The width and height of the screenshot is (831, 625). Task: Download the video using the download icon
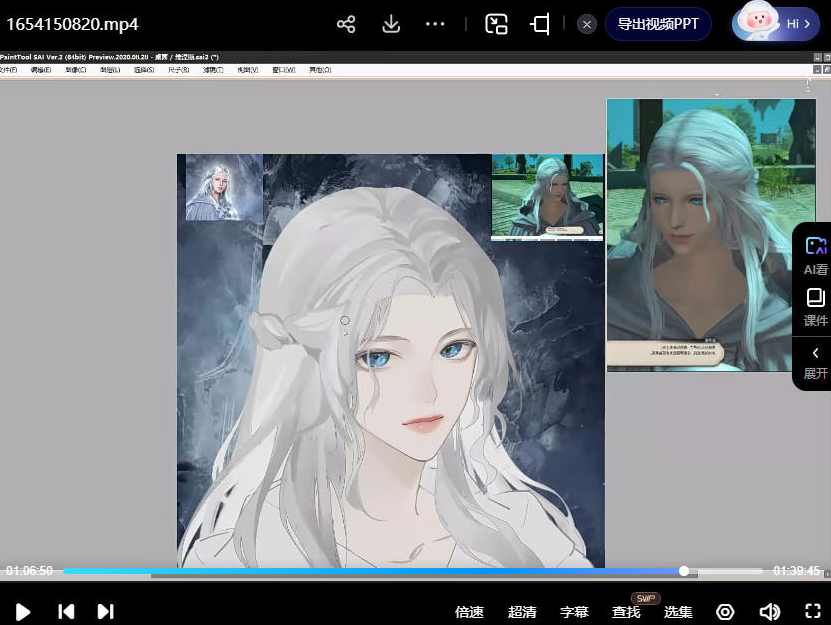pyautogui.click(x=391, y=24)
